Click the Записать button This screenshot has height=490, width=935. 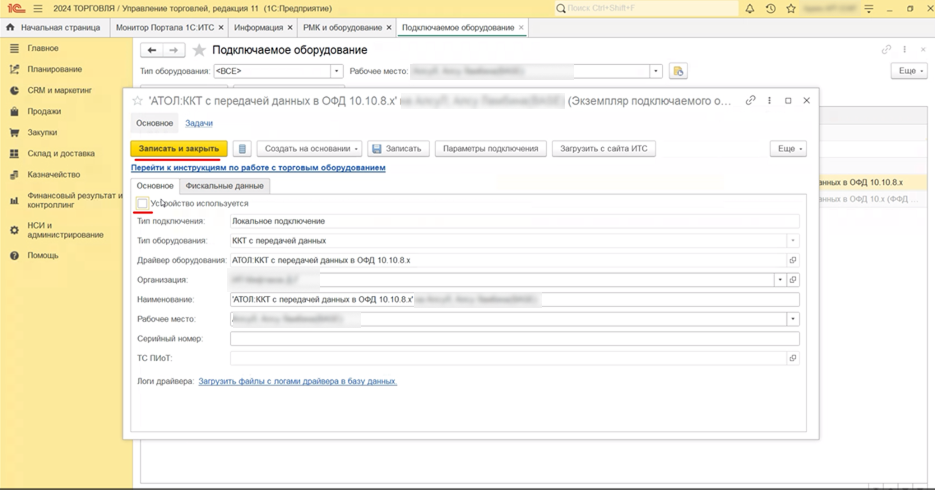(397, 148)
